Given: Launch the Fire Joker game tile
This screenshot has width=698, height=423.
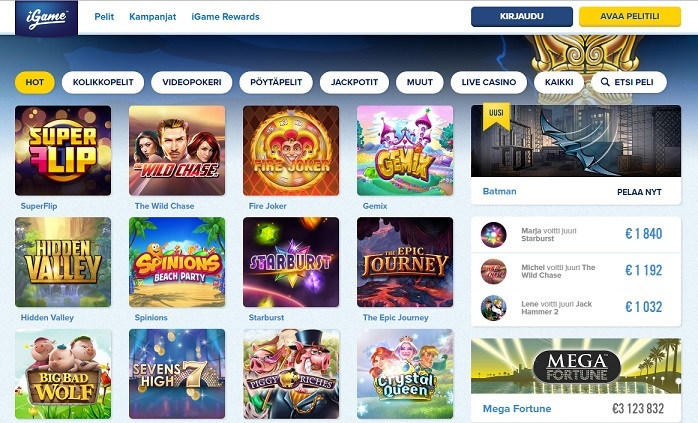Looking at the screenshot, I should [291, 150].
